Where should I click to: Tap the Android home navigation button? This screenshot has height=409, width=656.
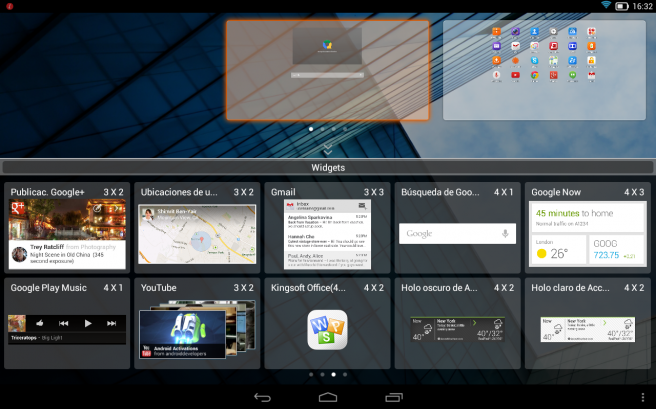[x=328, y=397]
